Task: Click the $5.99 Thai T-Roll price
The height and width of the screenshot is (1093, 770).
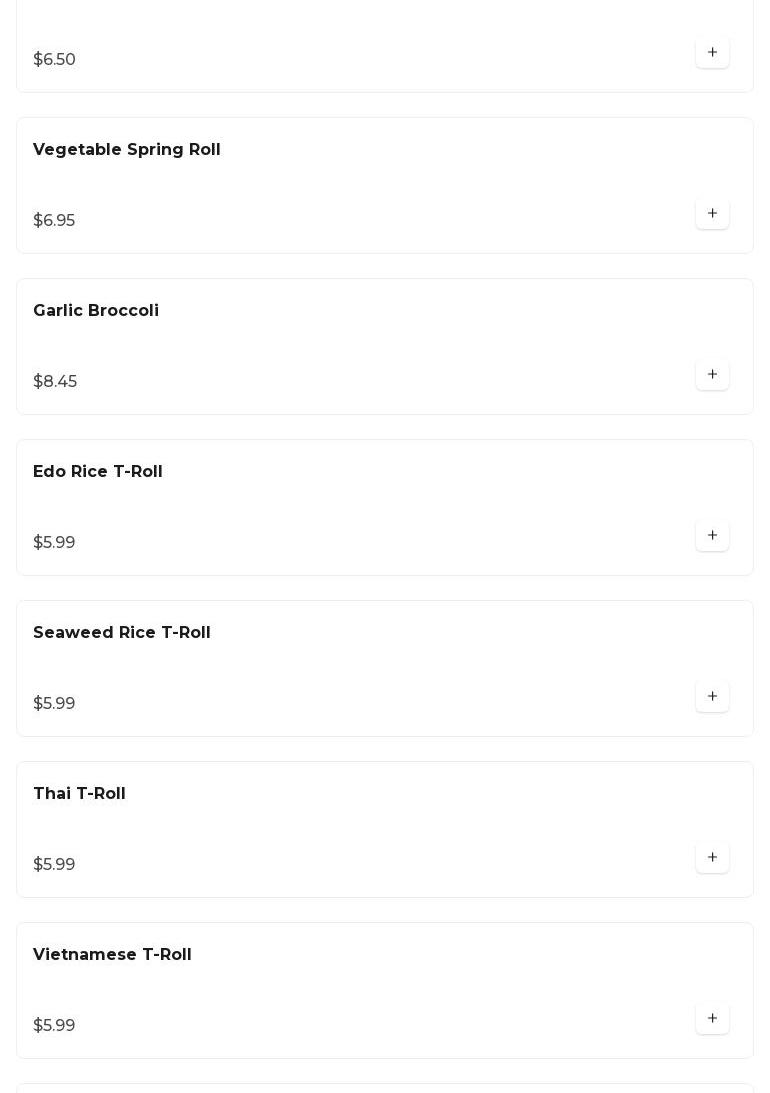Action: pyautogui.click(x=54, y=864)
